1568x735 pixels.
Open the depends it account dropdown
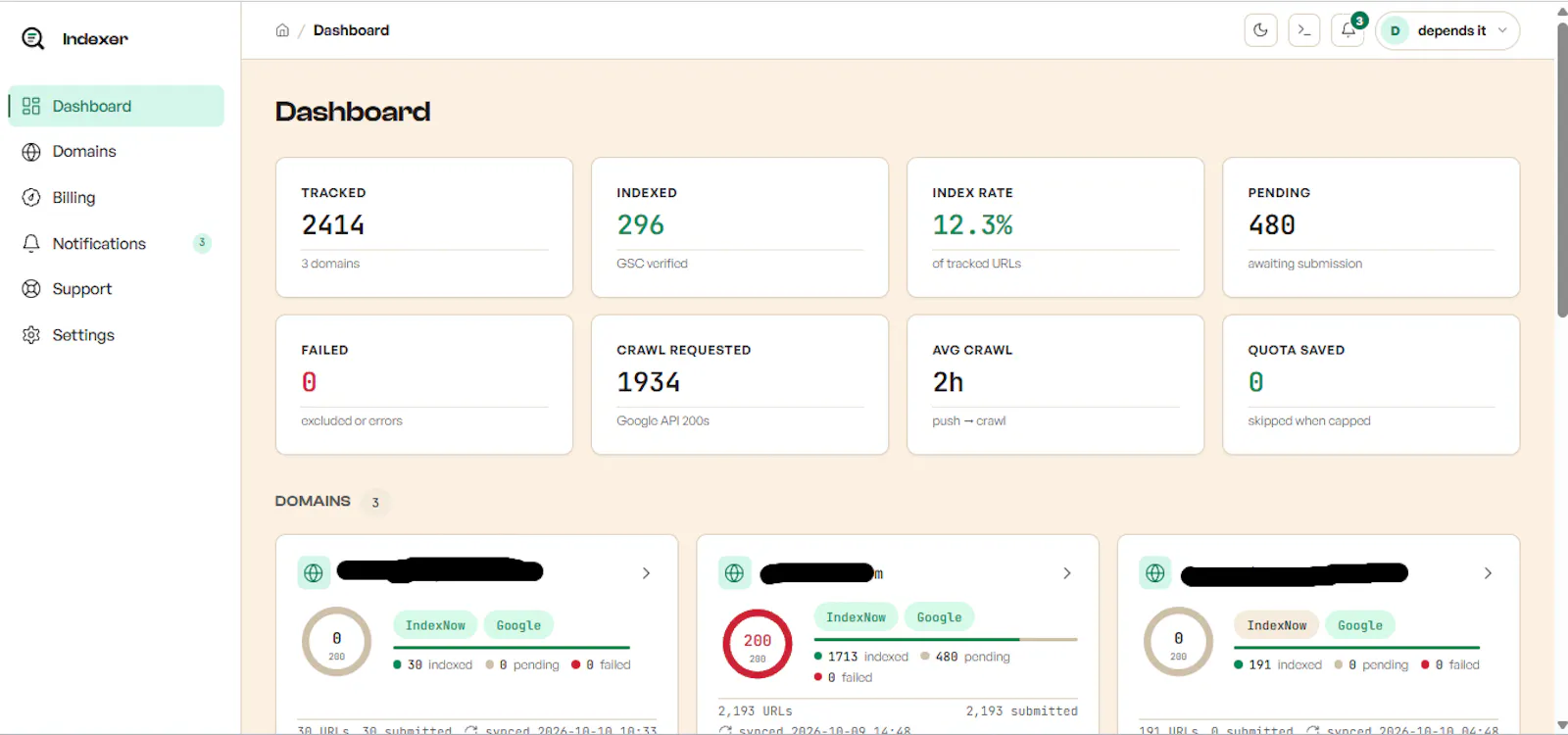(1447, 30)
